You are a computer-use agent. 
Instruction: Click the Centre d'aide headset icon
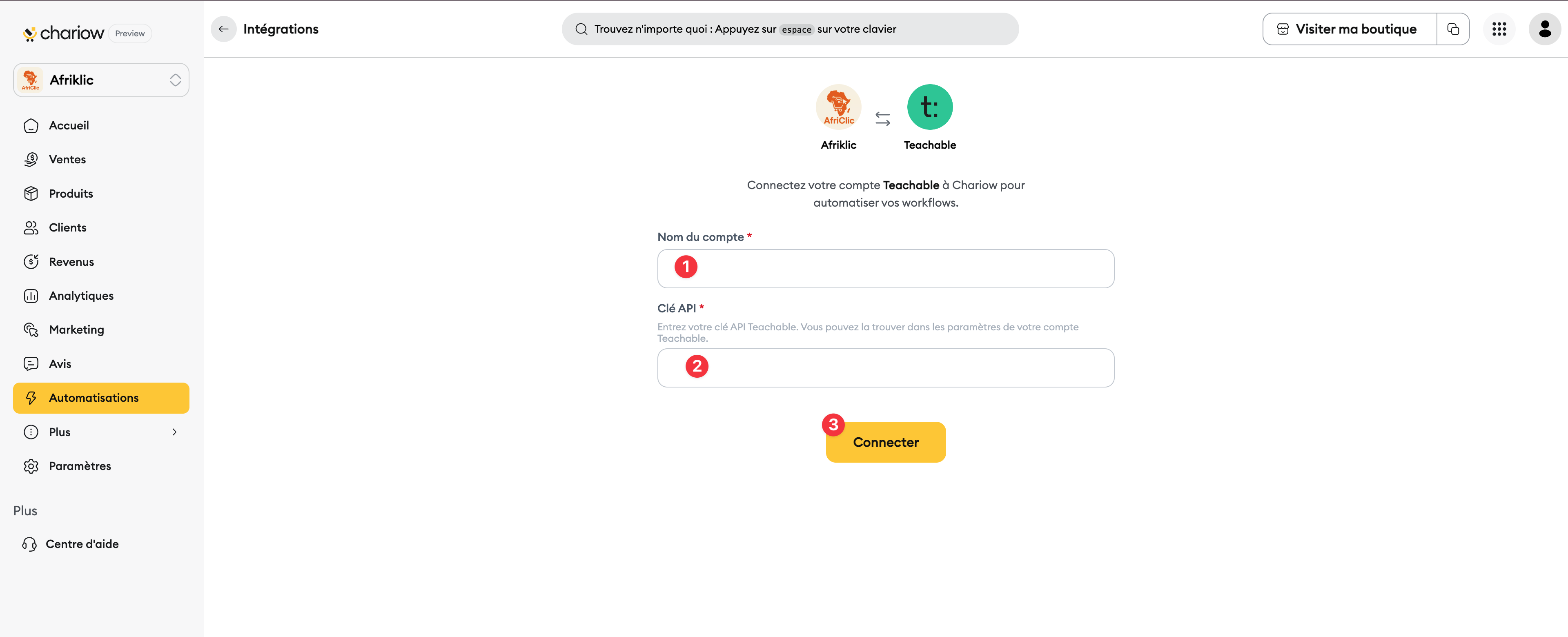tap(29, 544)
